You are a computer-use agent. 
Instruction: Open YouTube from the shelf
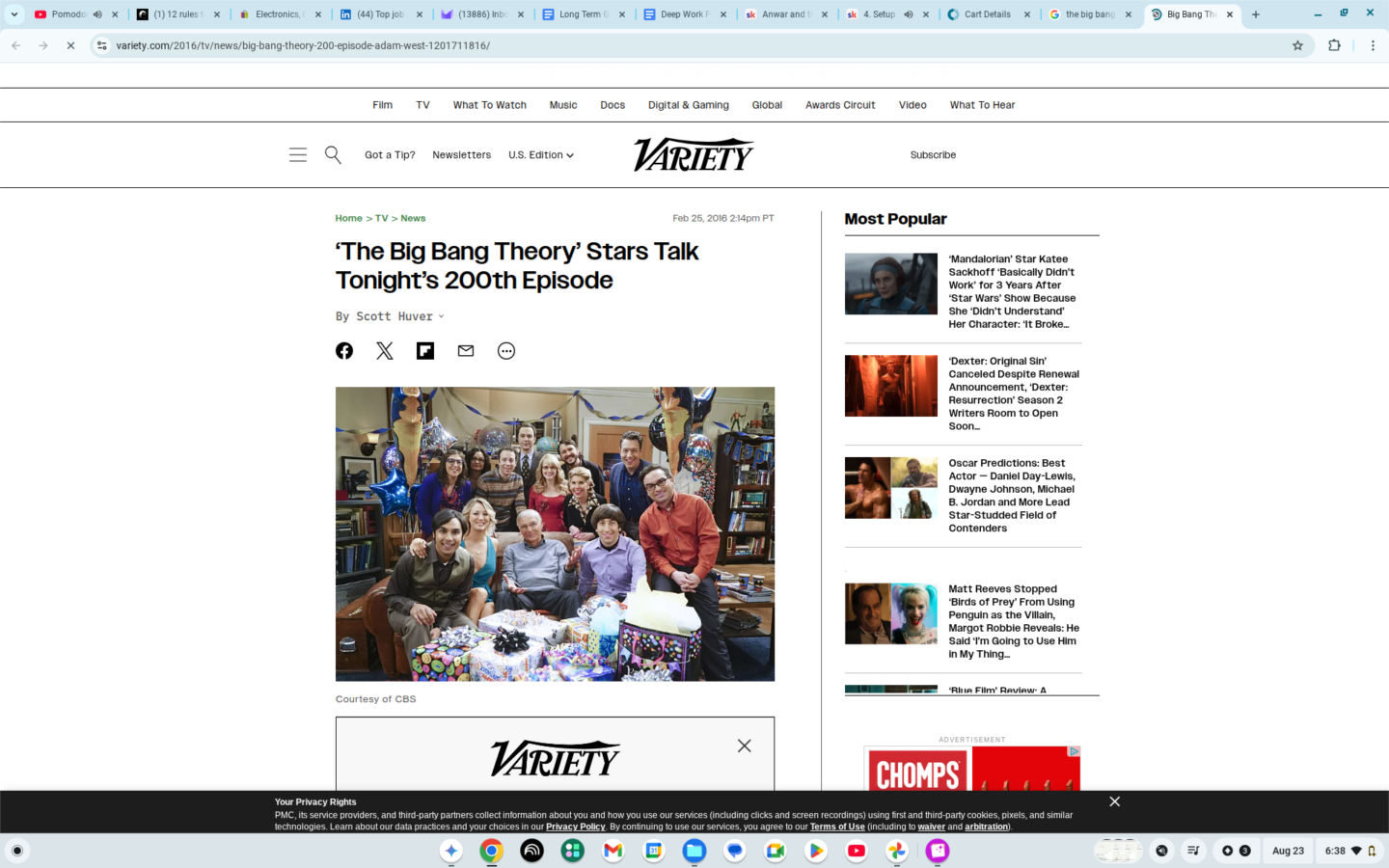pyautogui.click(x=857, y=851)
